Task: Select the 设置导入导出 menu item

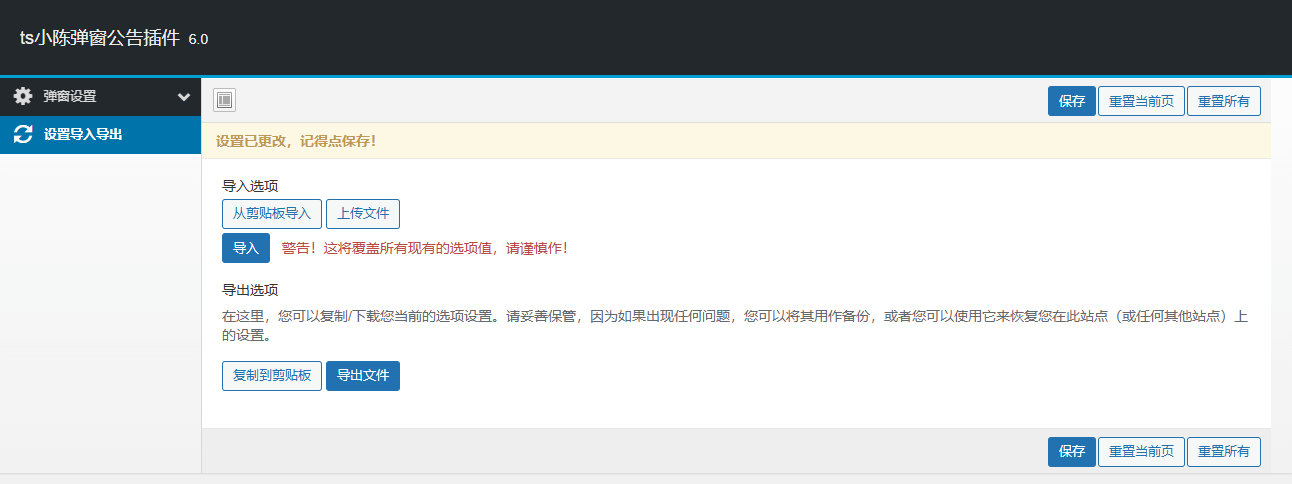Action: click(100, 134)
